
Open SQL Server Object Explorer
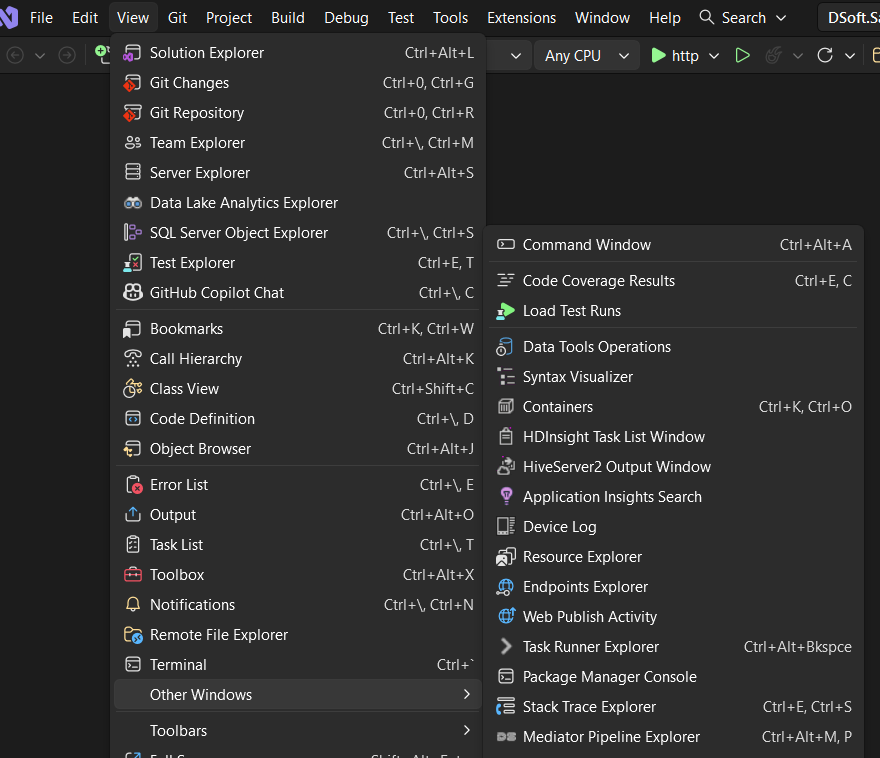[x=297, y=233]
